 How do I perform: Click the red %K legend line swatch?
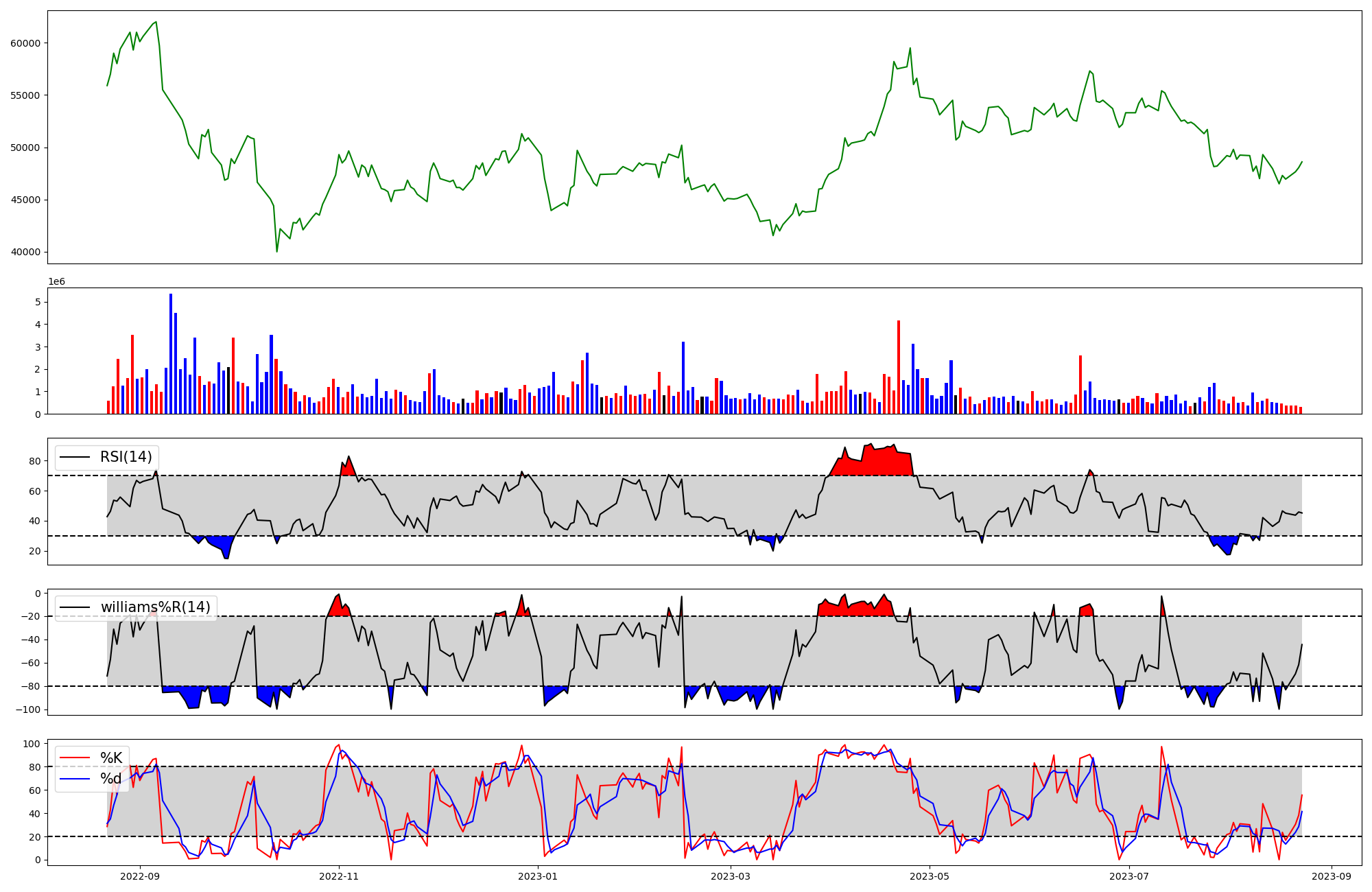(x=75, y=758)
